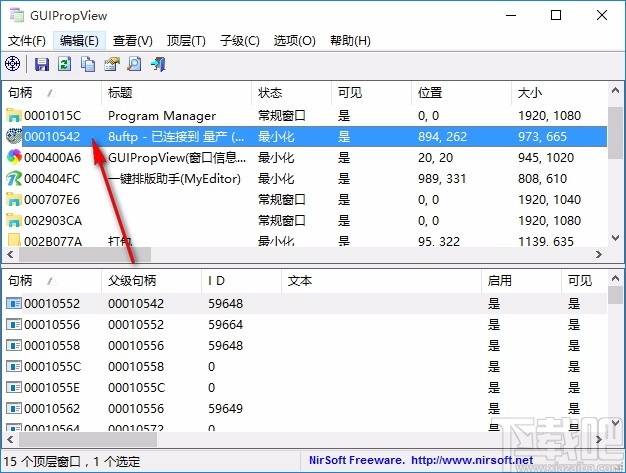The height and width of the screenshot is (473, 626).
Task: Open the Properties toolbar icon
Action: coord(112,64)
